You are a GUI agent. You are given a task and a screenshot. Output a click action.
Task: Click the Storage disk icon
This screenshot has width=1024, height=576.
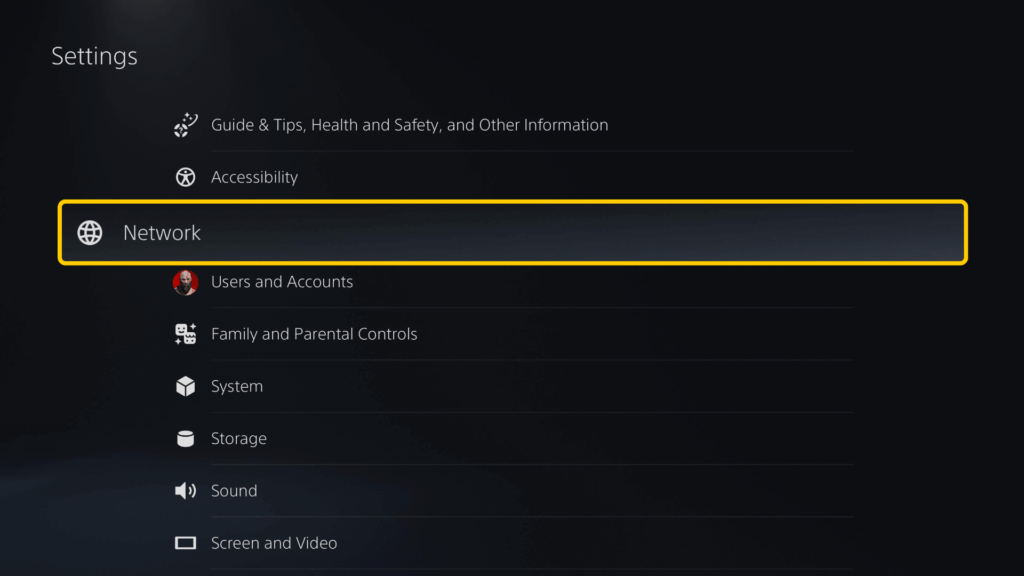[x=185, y=438]
